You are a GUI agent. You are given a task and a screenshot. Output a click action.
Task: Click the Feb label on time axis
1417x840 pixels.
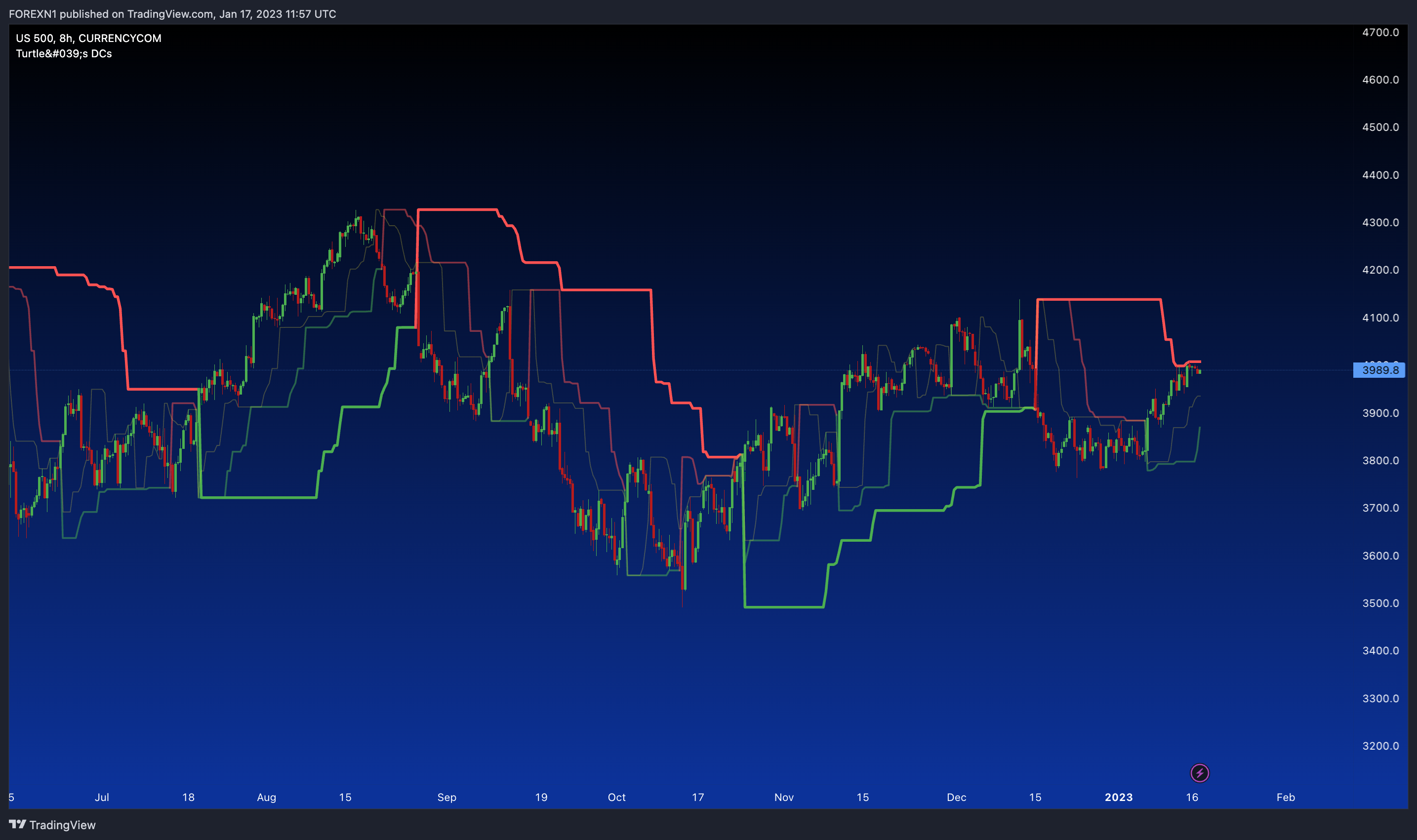1286,798
